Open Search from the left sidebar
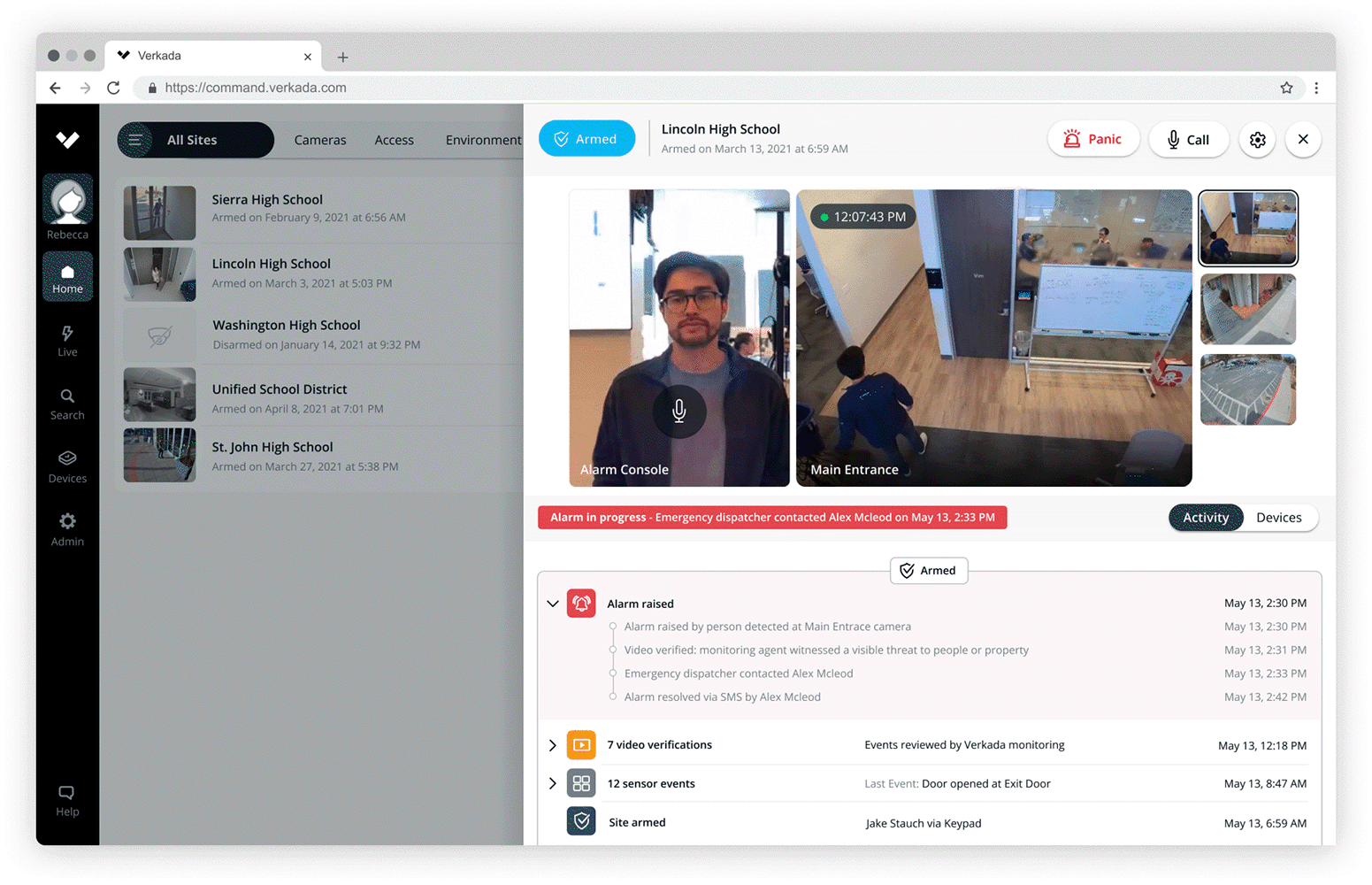 tap(67, 404)
